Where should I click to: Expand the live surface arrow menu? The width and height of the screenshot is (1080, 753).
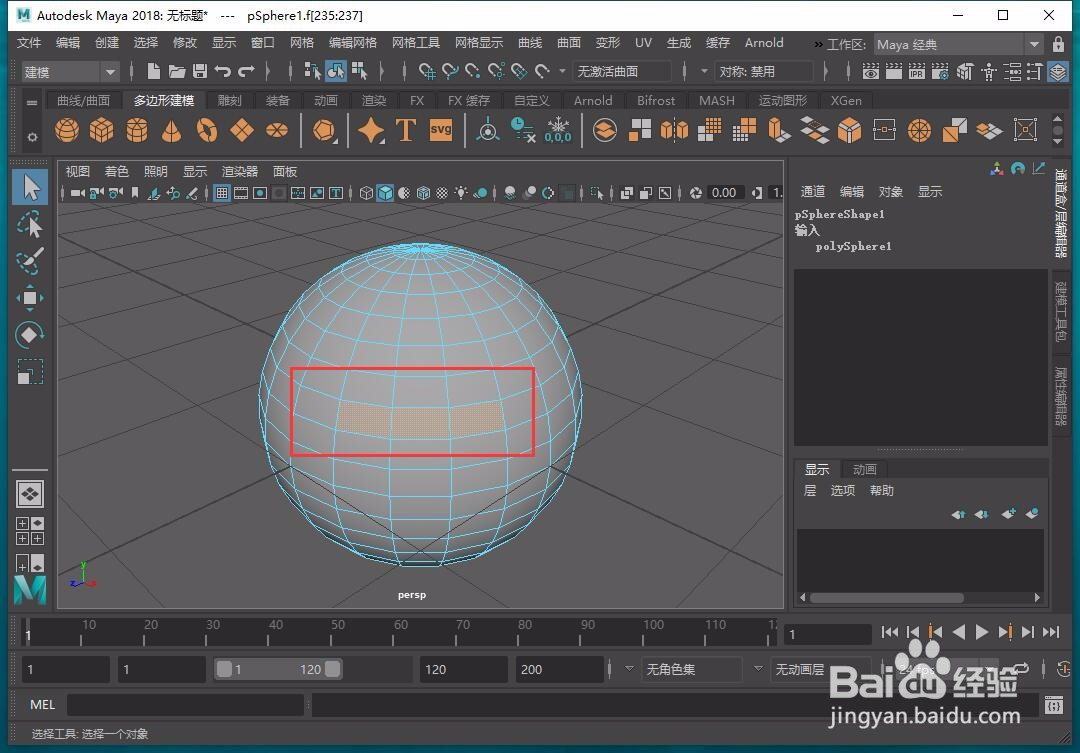click(x=562, y=71)
